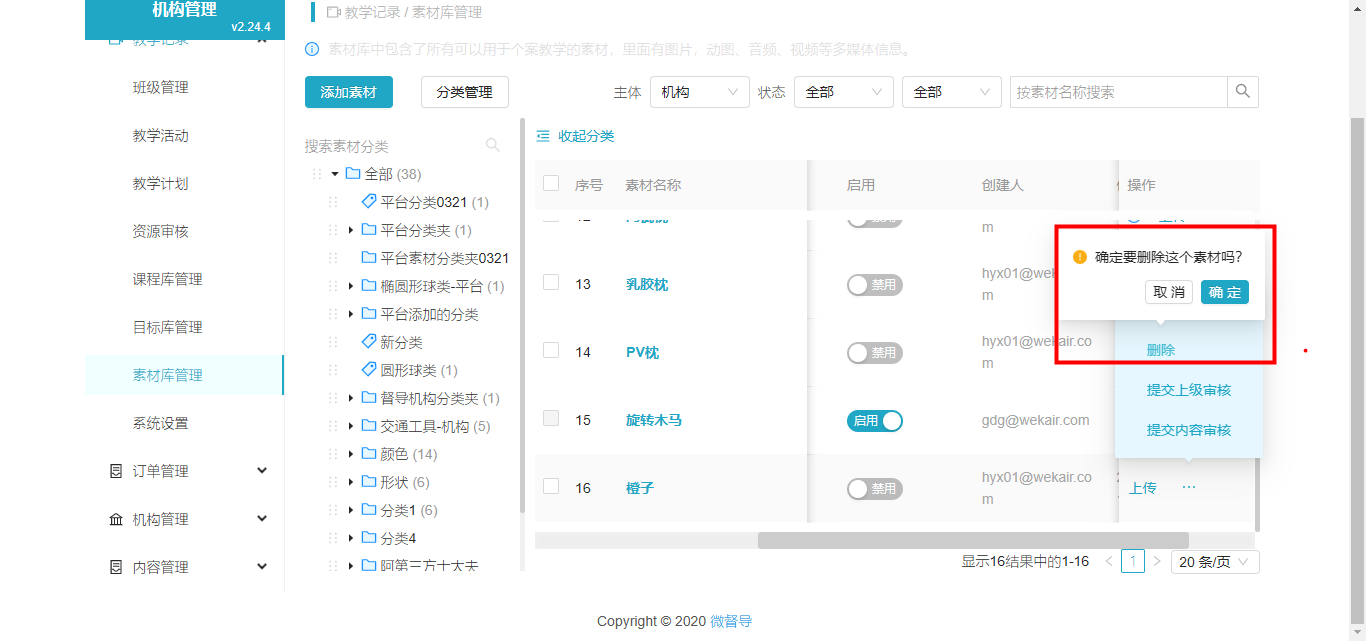Click the previous page arrow
Image resolution: width=1366 pixels, height=641 pixels.
(x=1108, y=562)
